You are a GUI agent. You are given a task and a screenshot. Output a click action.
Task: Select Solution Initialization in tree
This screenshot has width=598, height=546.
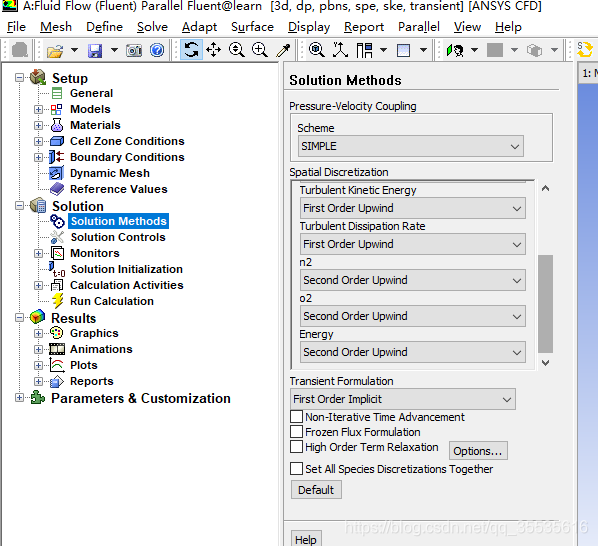click(127, 269)
